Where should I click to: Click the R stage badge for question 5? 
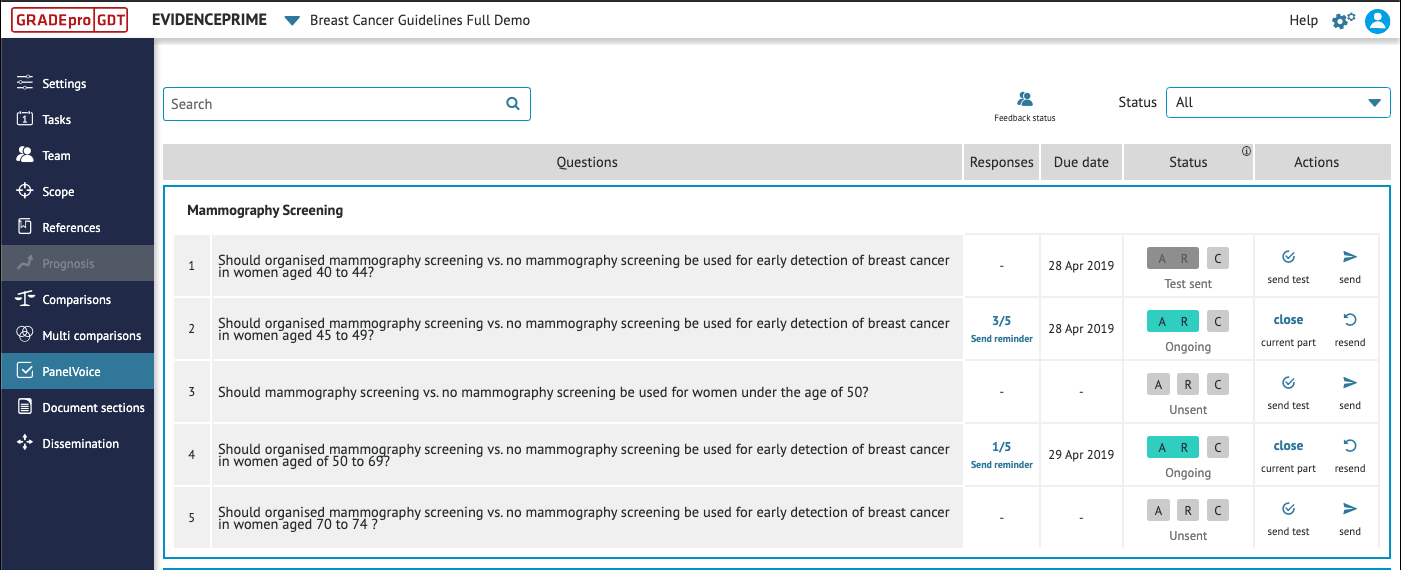(x=1187, y=511)
